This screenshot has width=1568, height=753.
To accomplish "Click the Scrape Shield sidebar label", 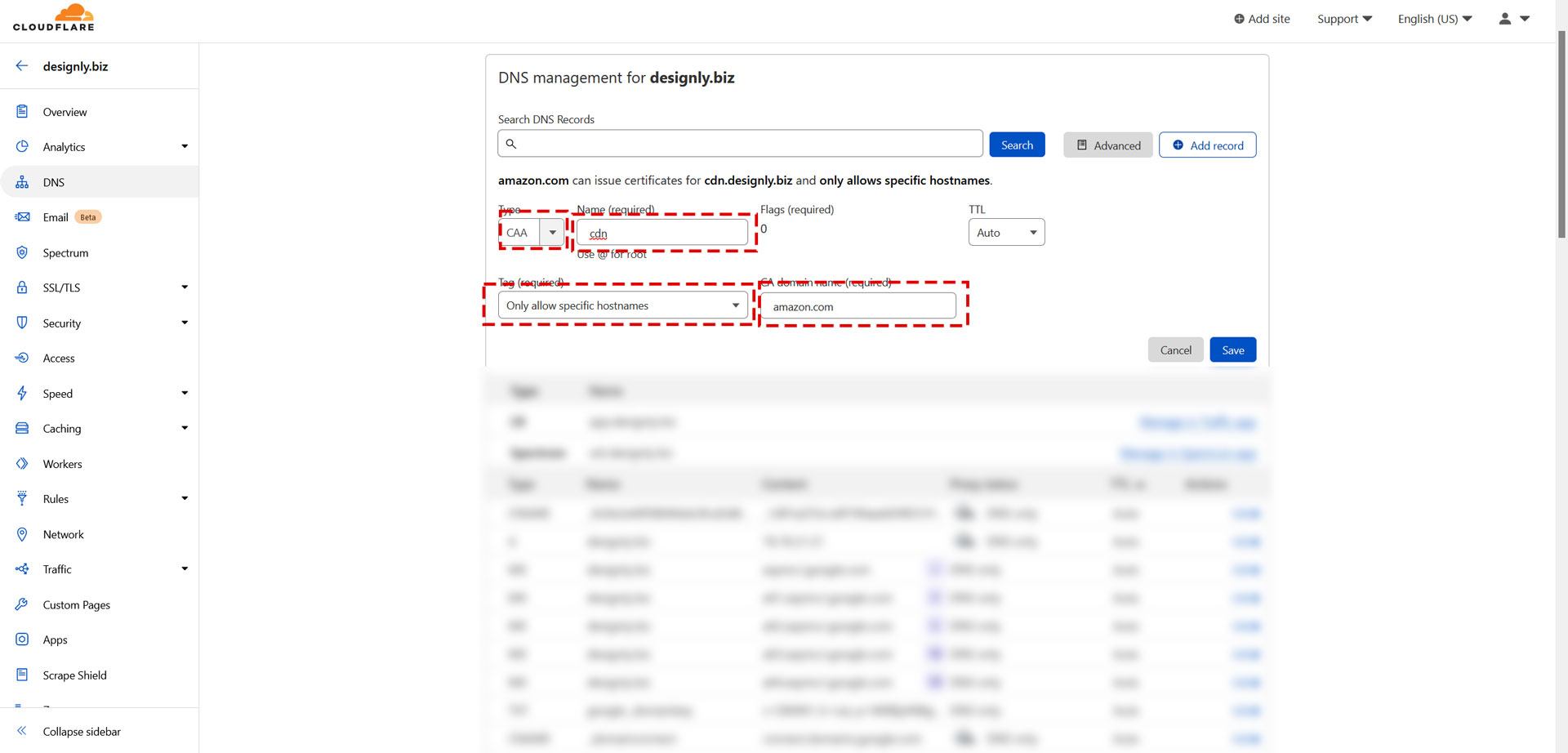I will tap(74, 675).
